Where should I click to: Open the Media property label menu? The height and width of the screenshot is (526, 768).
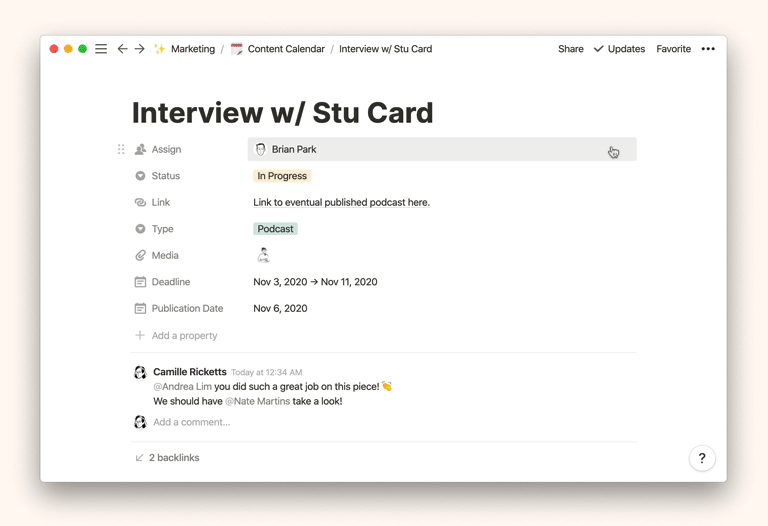pos(165,255)
